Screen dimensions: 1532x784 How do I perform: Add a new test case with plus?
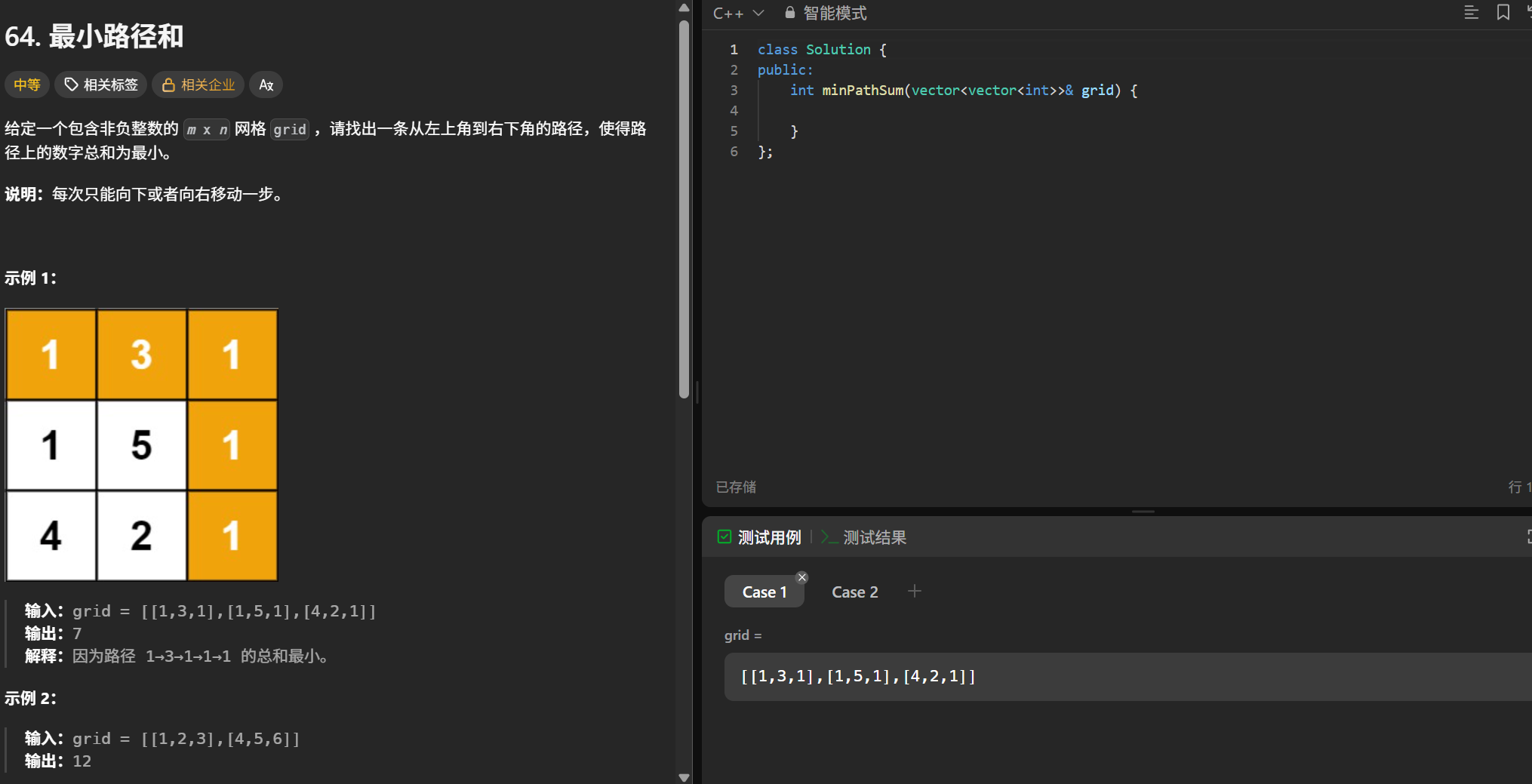pos(914,591)
